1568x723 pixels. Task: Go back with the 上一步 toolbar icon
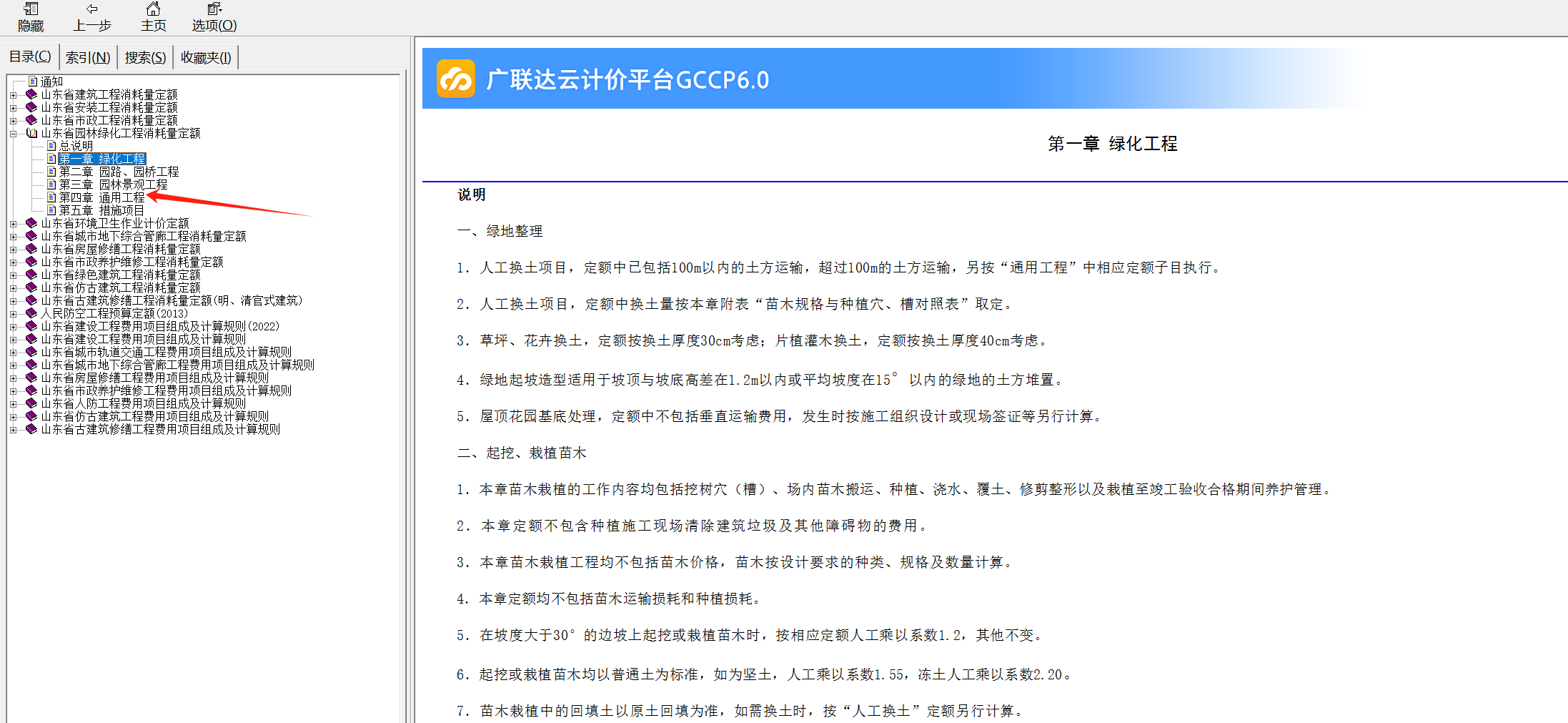click(92, 9)
